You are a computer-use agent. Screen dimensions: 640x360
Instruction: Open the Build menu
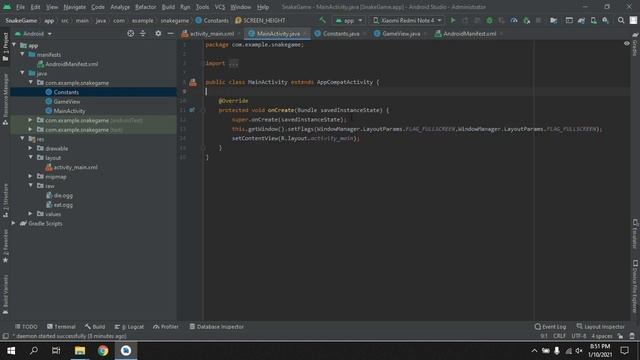click(x=168, y=7)
